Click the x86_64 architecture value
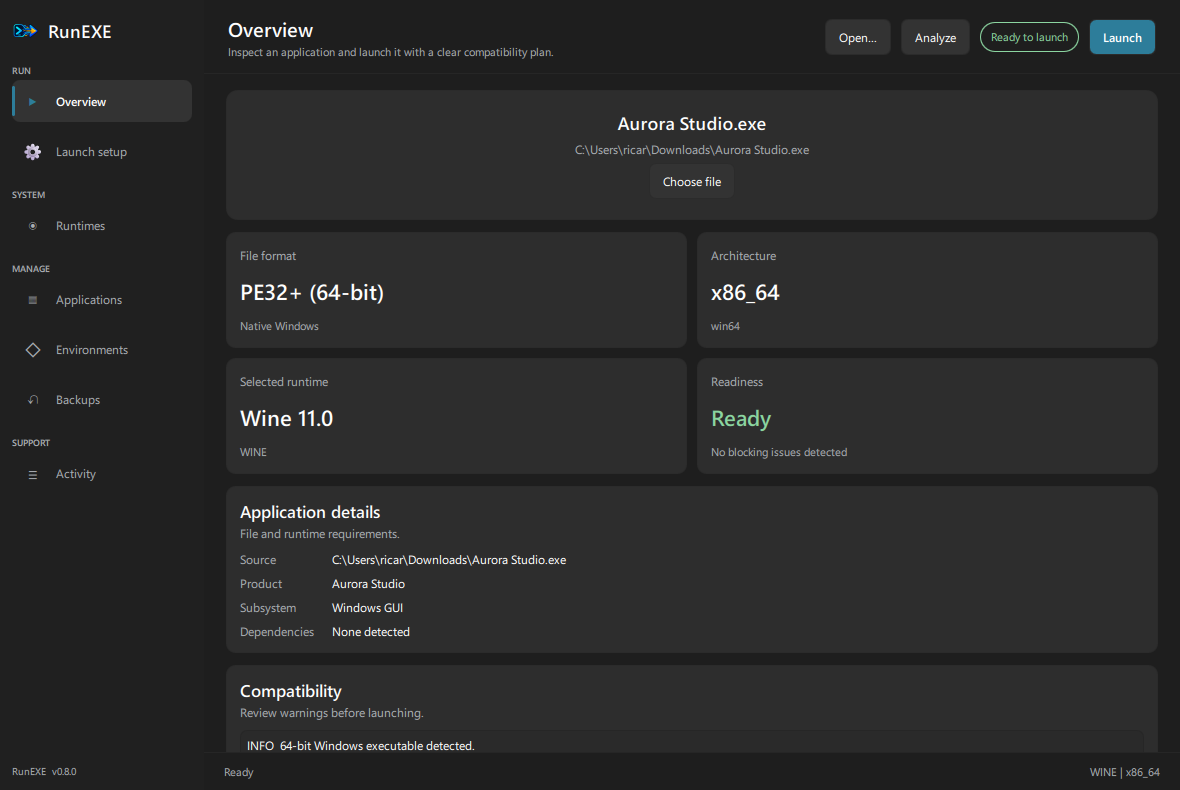Screen dimensions: 1180x790 (745, 293)
